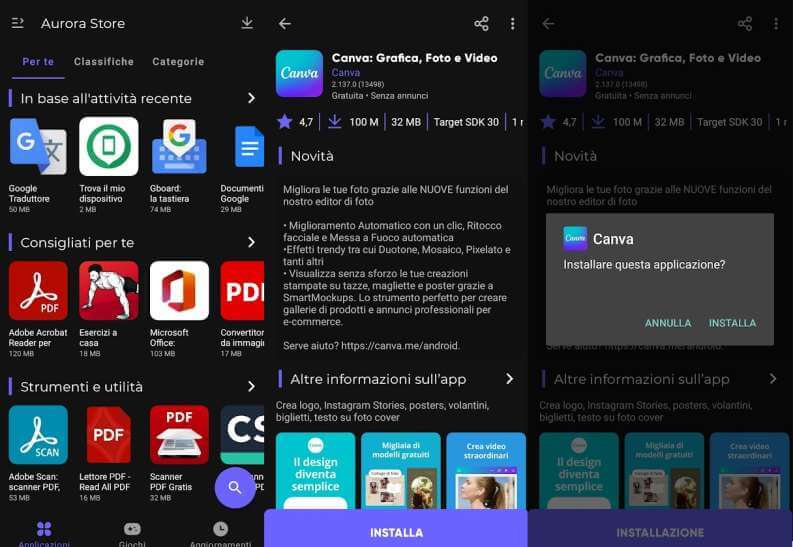Open Adobe Scan scanner PDF app

pyautogui.click(x=38, y=435)
